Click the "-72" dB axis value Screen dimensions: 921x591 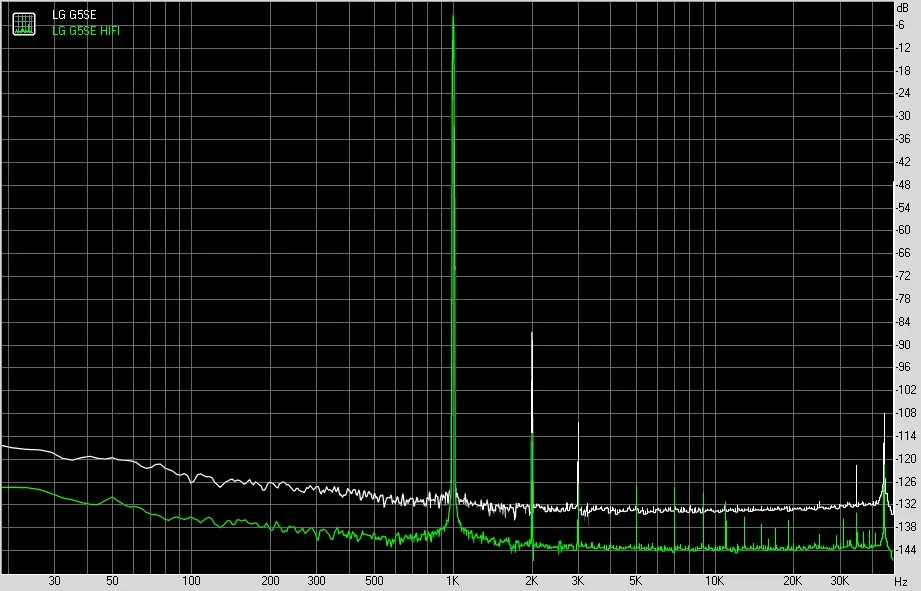click(903, 276)
